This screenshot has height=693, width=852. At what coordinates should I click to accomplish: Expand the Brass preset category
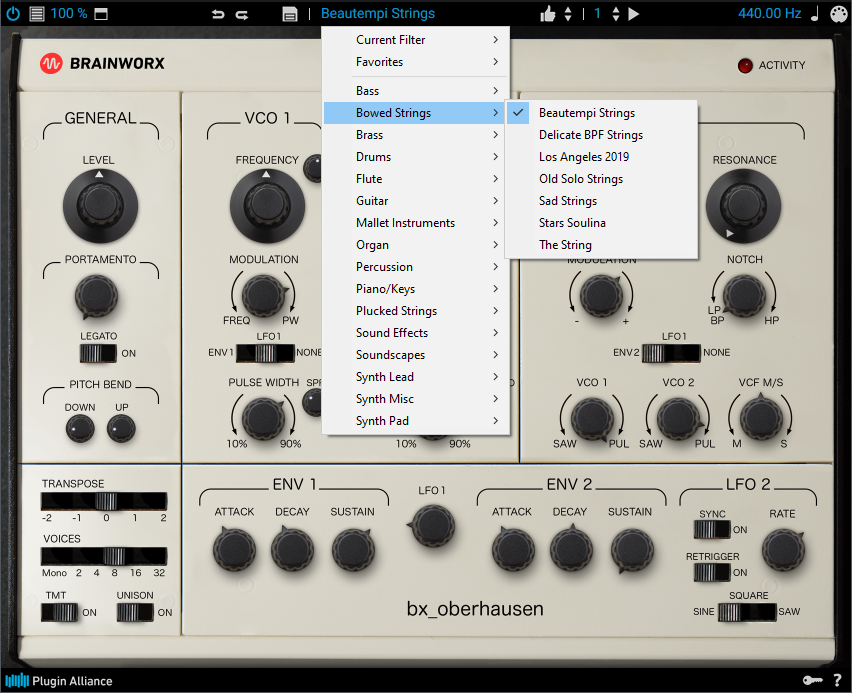[x=416, y=135]
